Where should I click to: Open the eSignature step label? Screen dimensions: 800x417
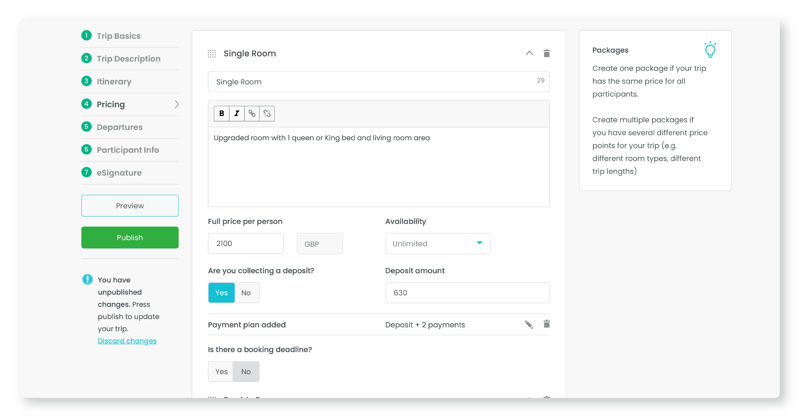tap(119, 173)
